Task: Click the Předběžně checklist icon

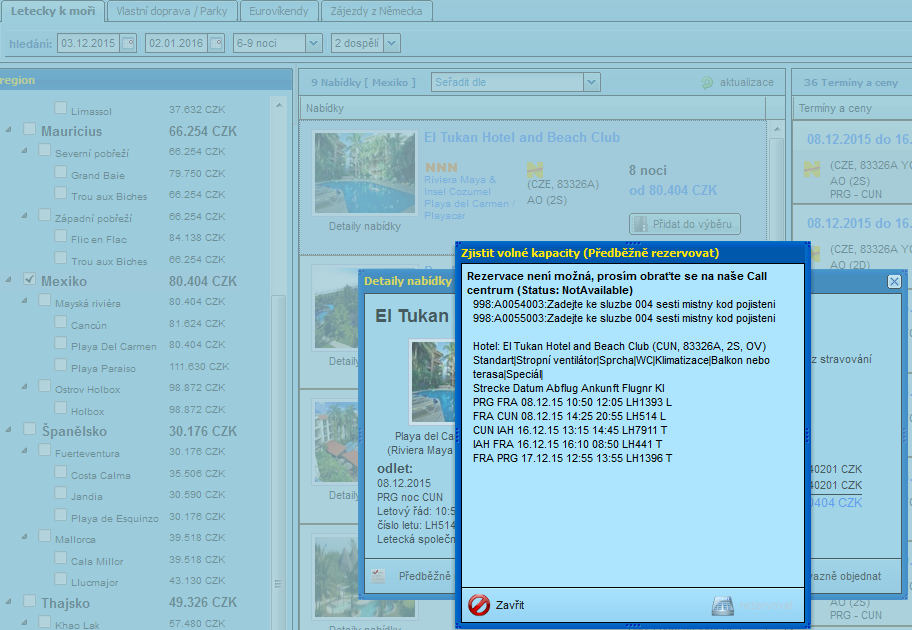Action: click(x=378, y=576)
